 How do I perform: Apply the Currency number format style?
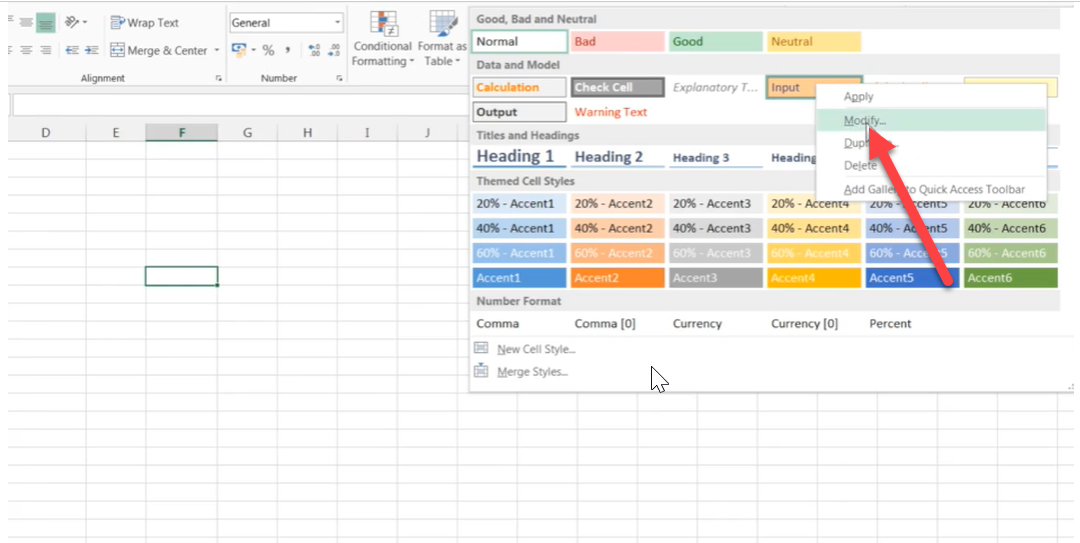pos(716,323)
